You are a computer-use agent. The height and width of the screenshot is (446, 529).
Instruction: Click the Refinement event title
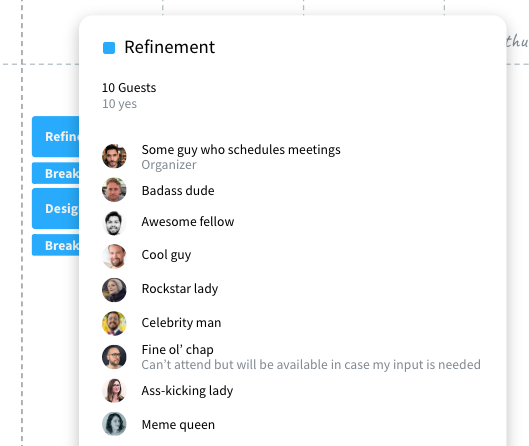pyautogui.click(x=169, y=47)
